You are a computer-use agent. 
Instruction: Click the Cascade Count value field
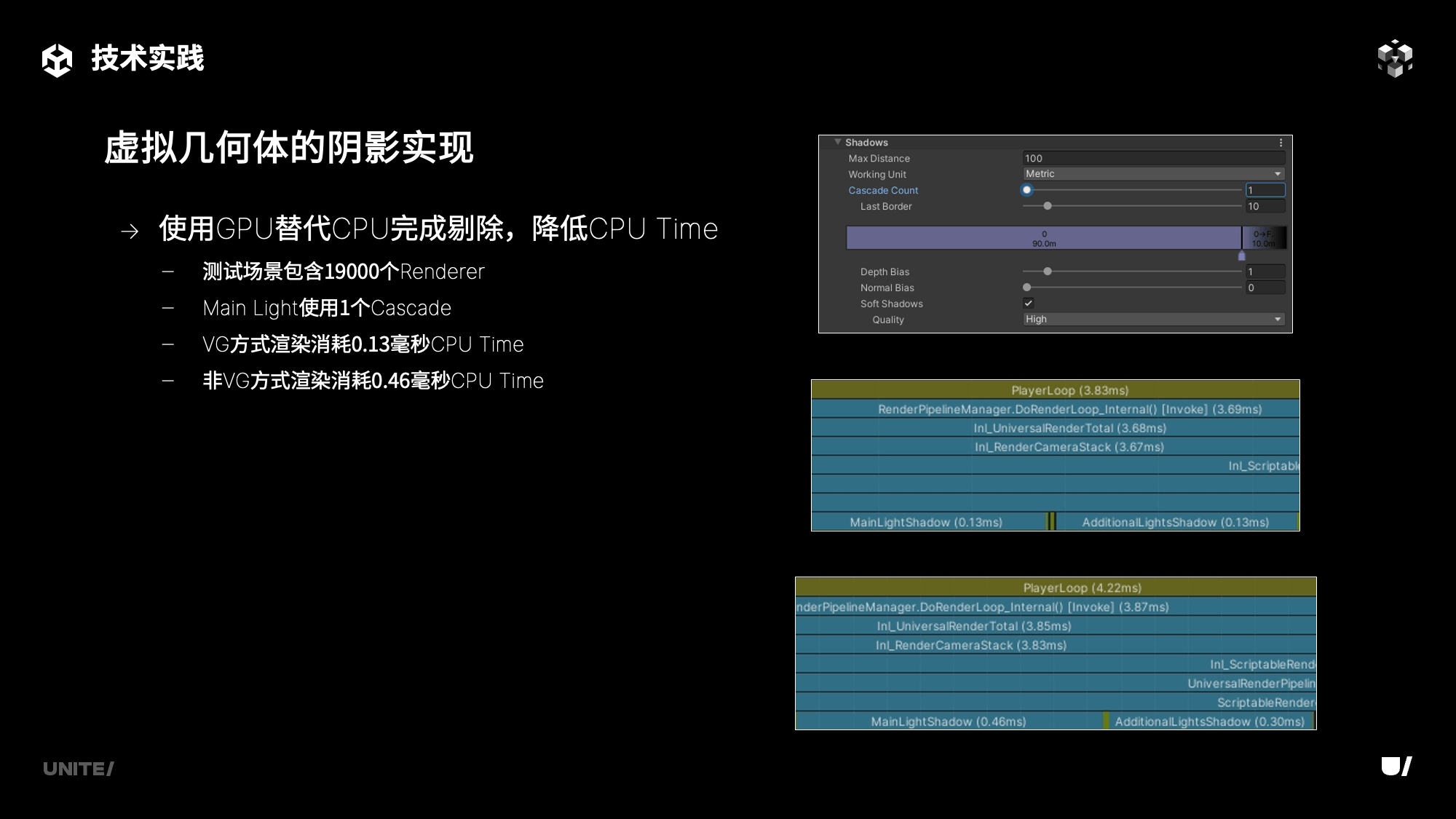point(1265,190)
